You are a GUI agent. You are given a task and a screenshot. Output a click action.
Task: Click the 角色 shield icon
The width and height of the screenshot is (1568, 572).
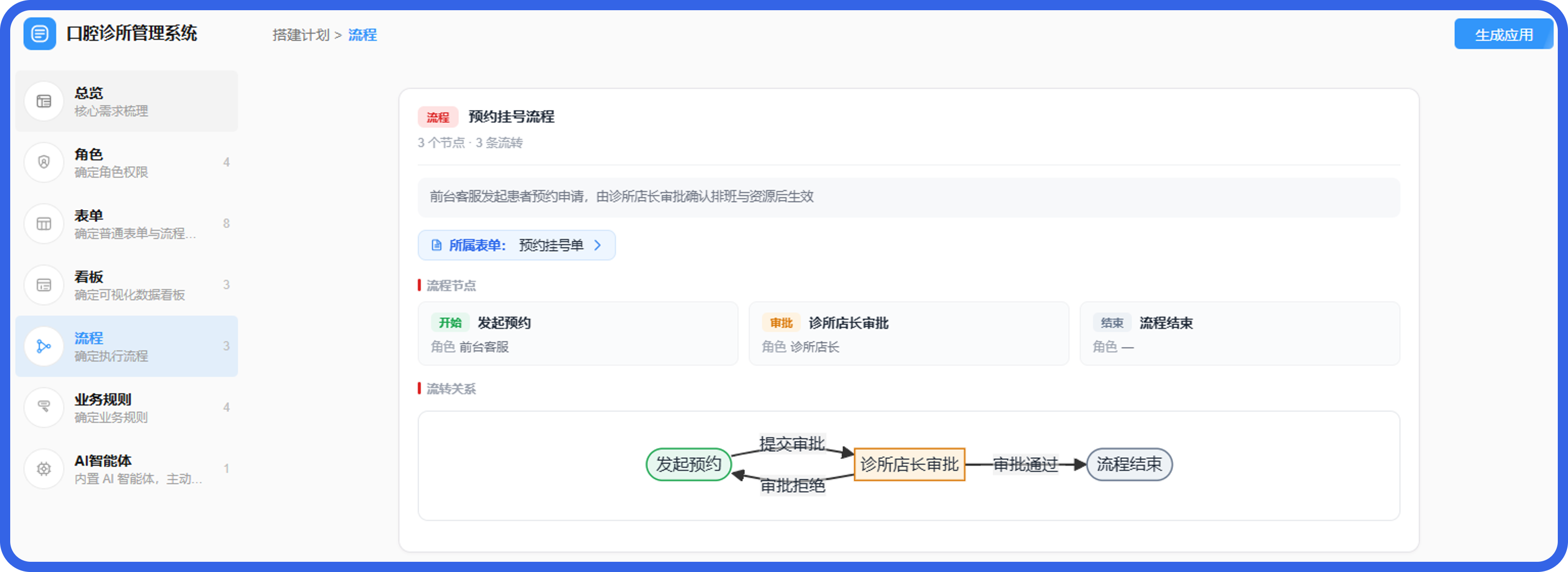point(44,162)
